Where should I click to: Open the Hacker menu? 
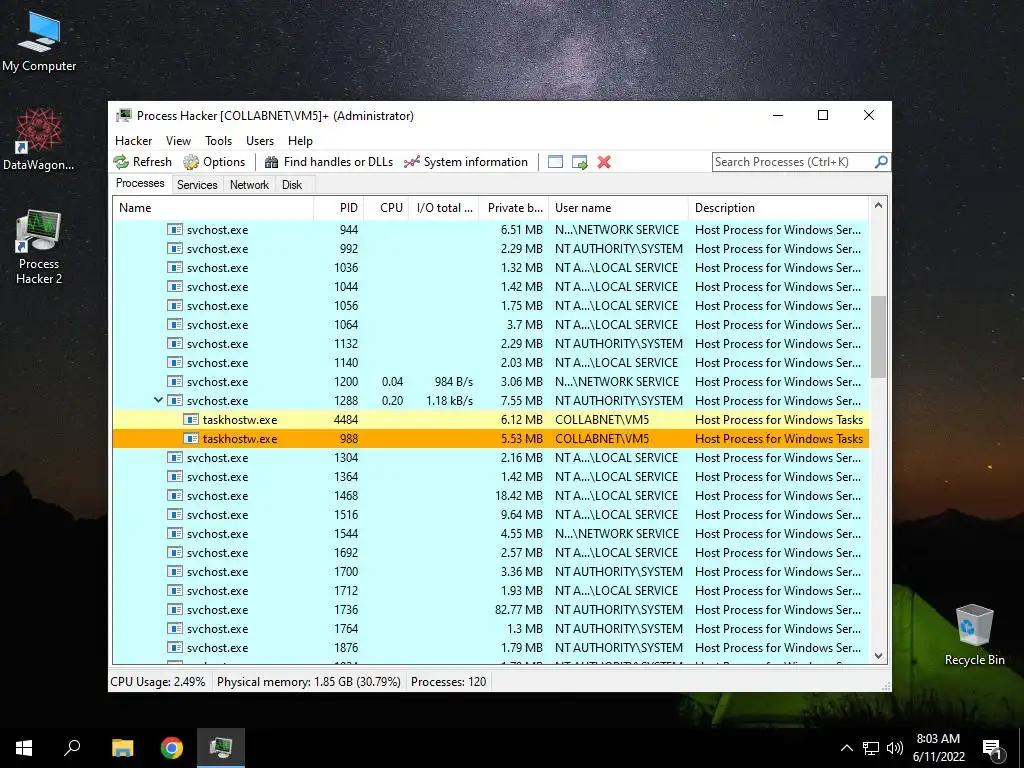133,140
